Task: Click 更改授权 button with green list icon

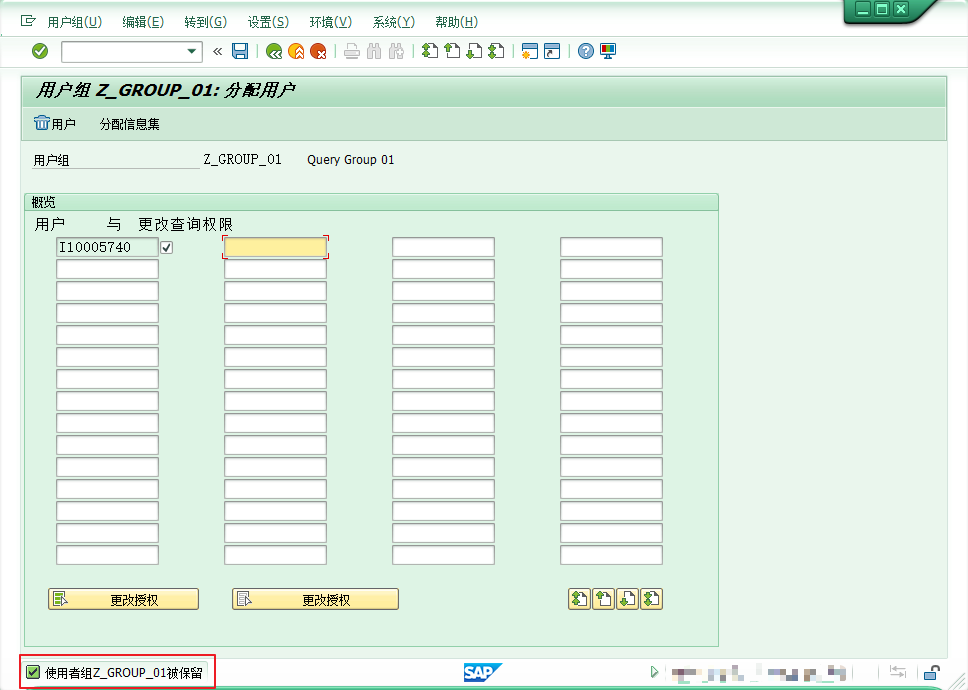Action: pos(123,599)
